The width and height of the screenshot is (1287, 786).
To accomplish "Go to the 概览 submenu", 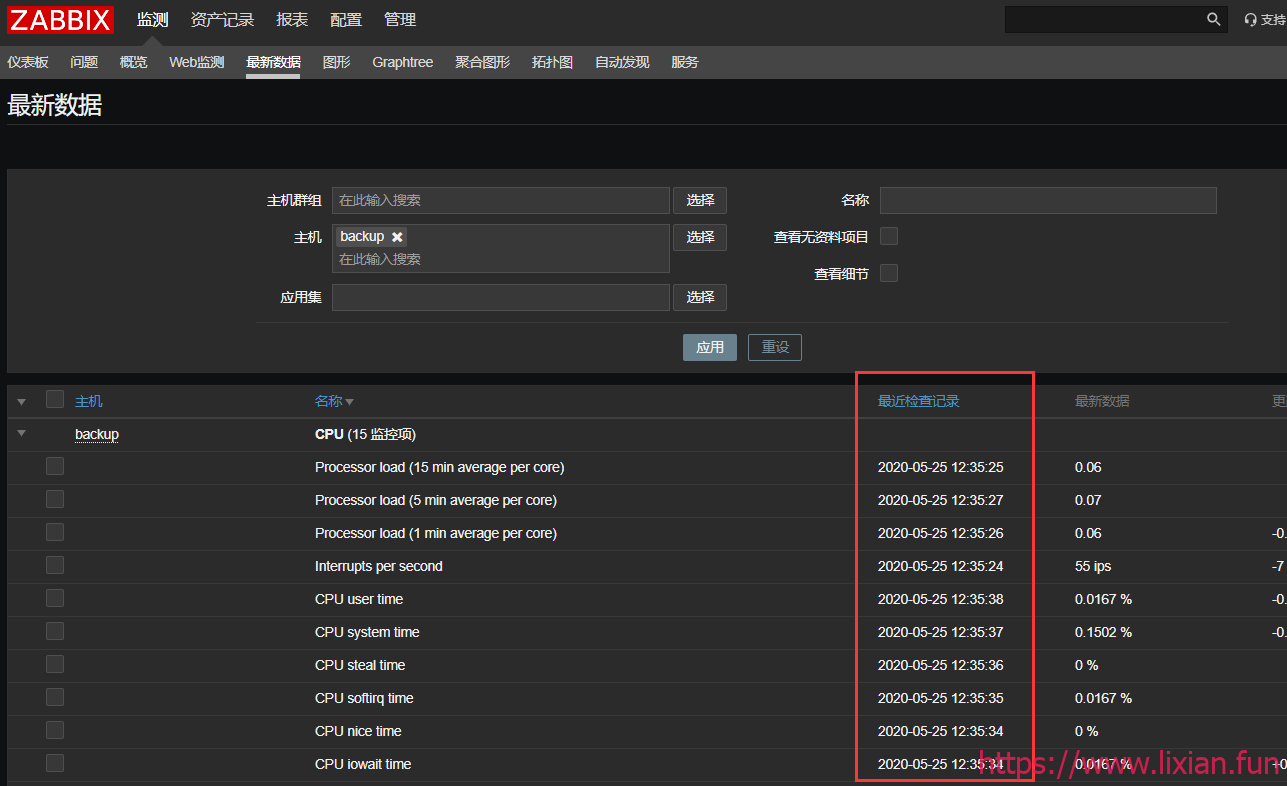I will (133, 62).
